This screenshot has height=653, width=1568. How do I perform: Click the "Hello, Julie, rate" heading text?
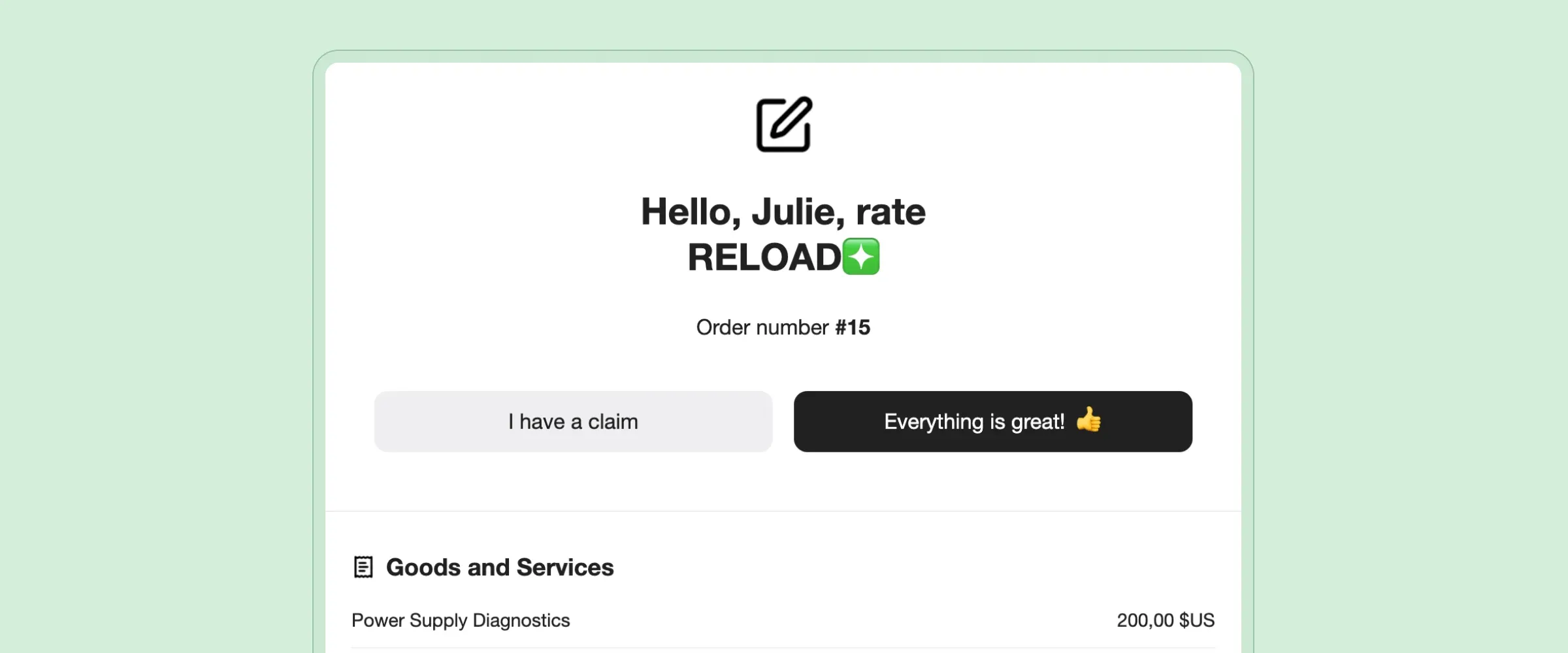coord(783,212)
